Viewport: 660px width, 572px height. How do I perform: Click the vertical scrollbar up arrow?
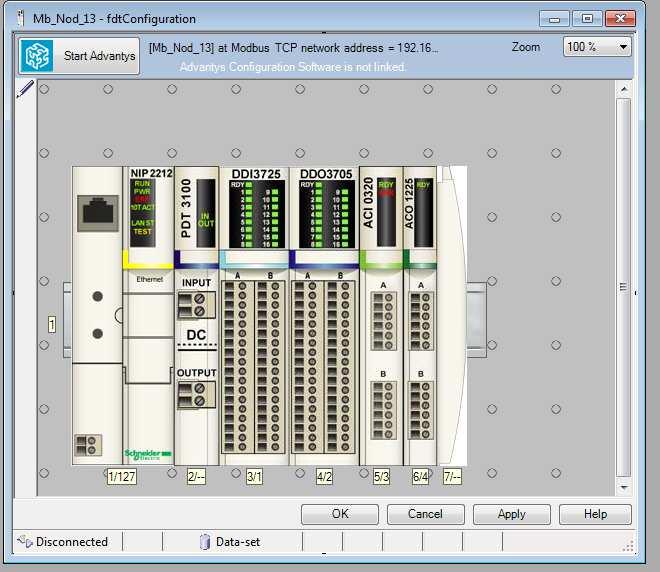point(624,89)
